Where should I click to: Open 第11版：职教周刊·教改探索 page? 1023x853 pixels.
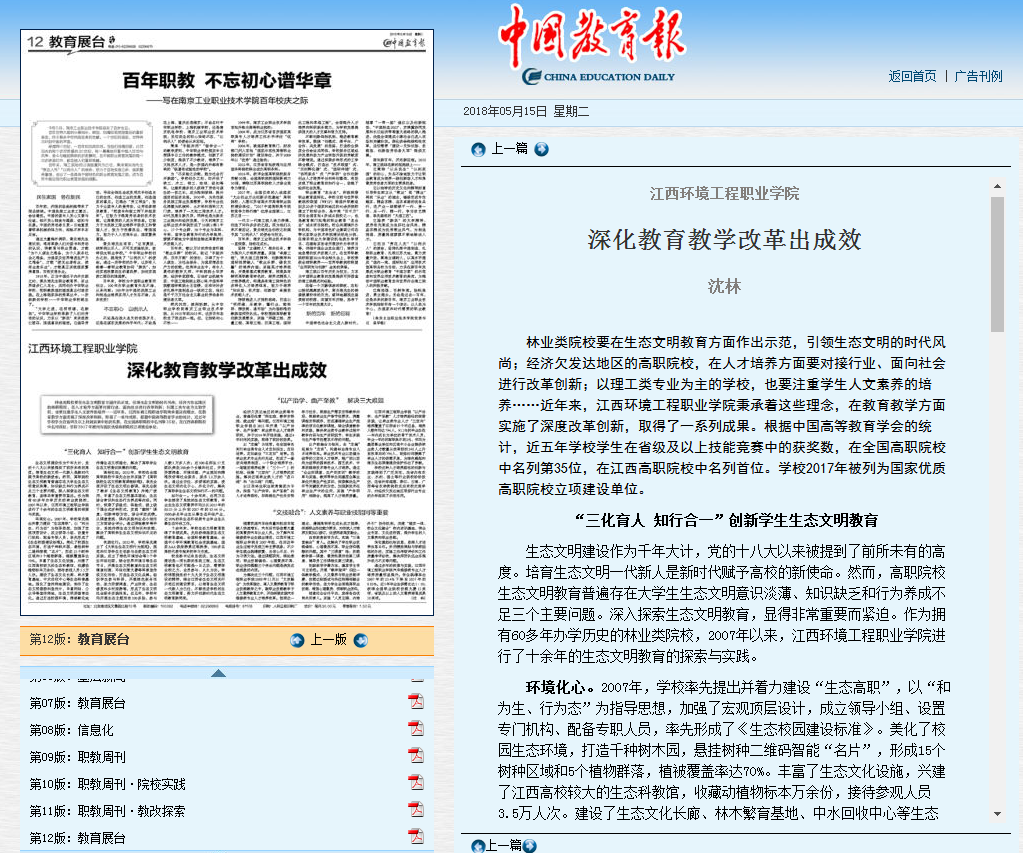click(108, 811)
